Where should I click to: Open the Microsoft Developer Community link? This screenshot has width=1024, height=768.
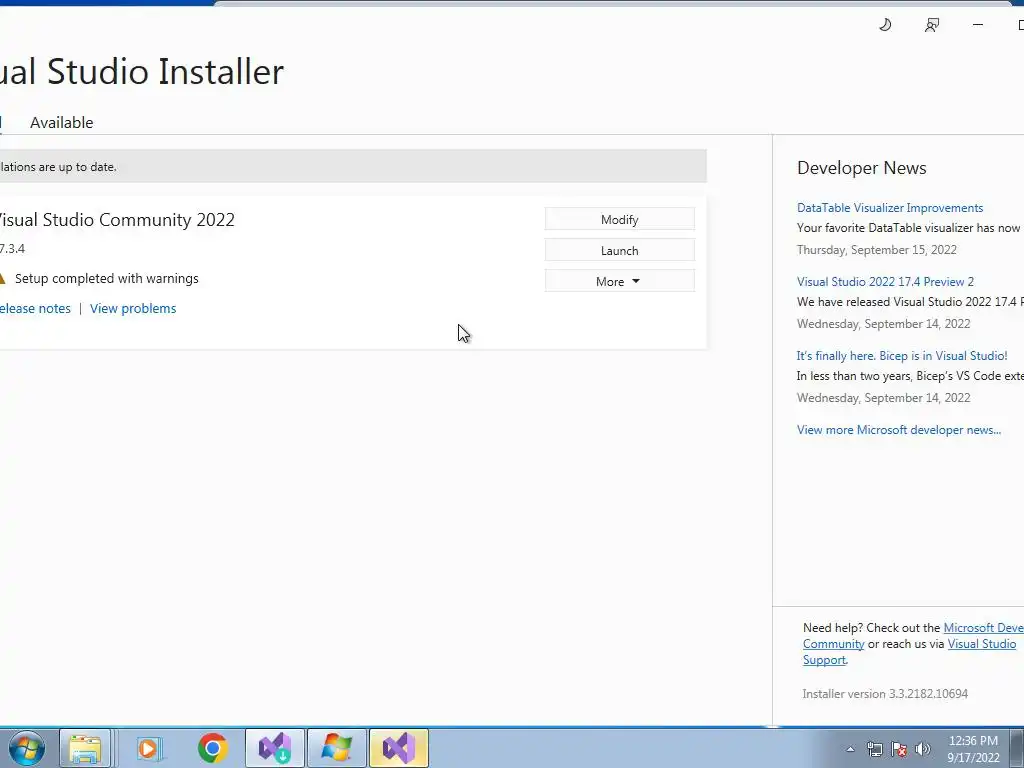[984, 628]
